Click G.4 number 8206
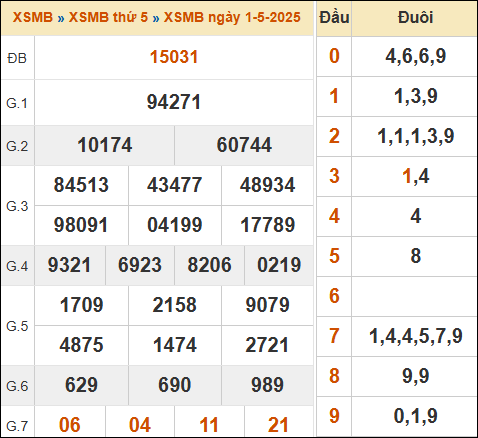 point(209,265)
